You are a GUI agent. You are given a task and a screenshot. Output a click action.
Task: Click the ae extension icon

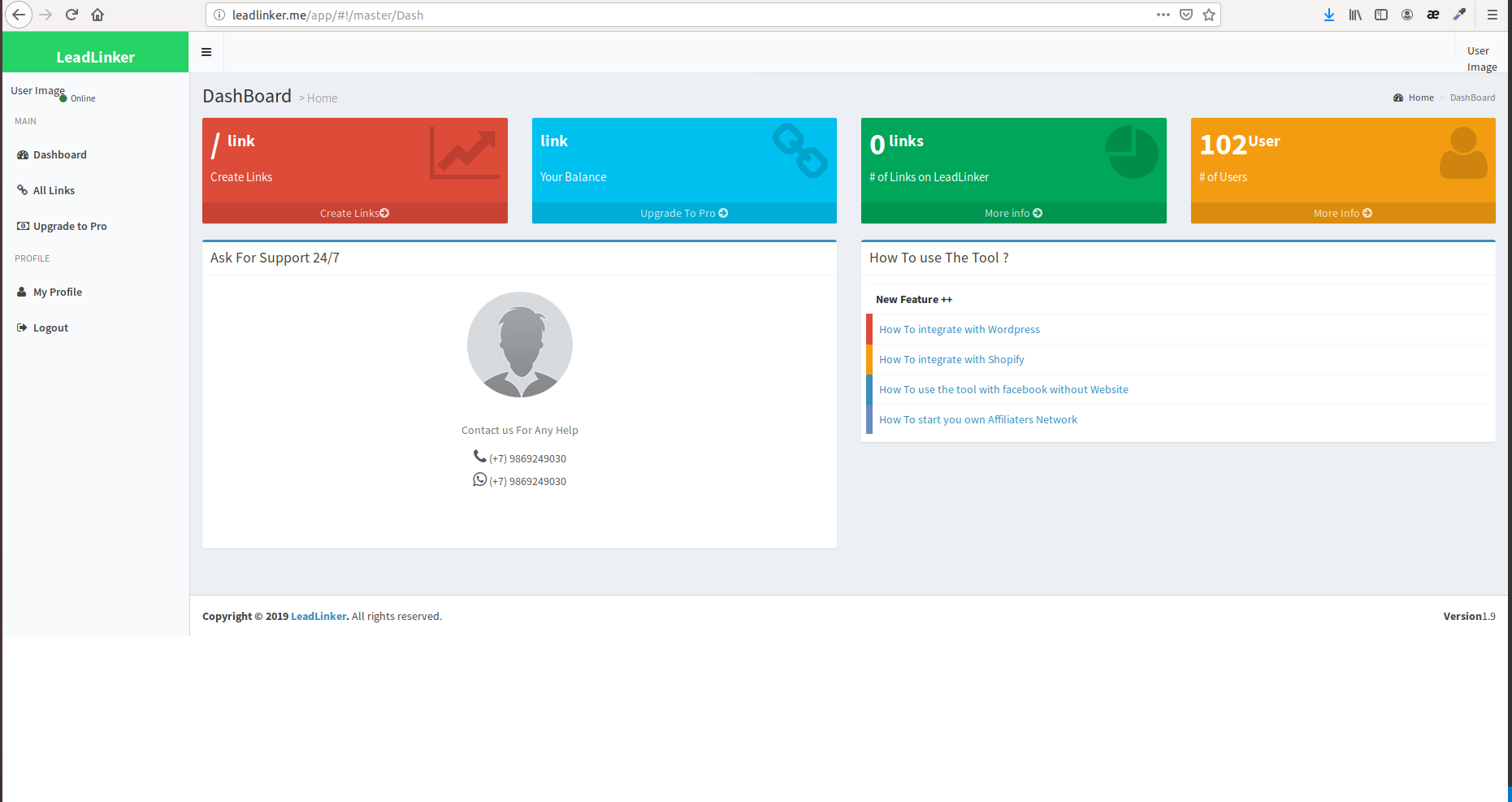point(1433,15)
